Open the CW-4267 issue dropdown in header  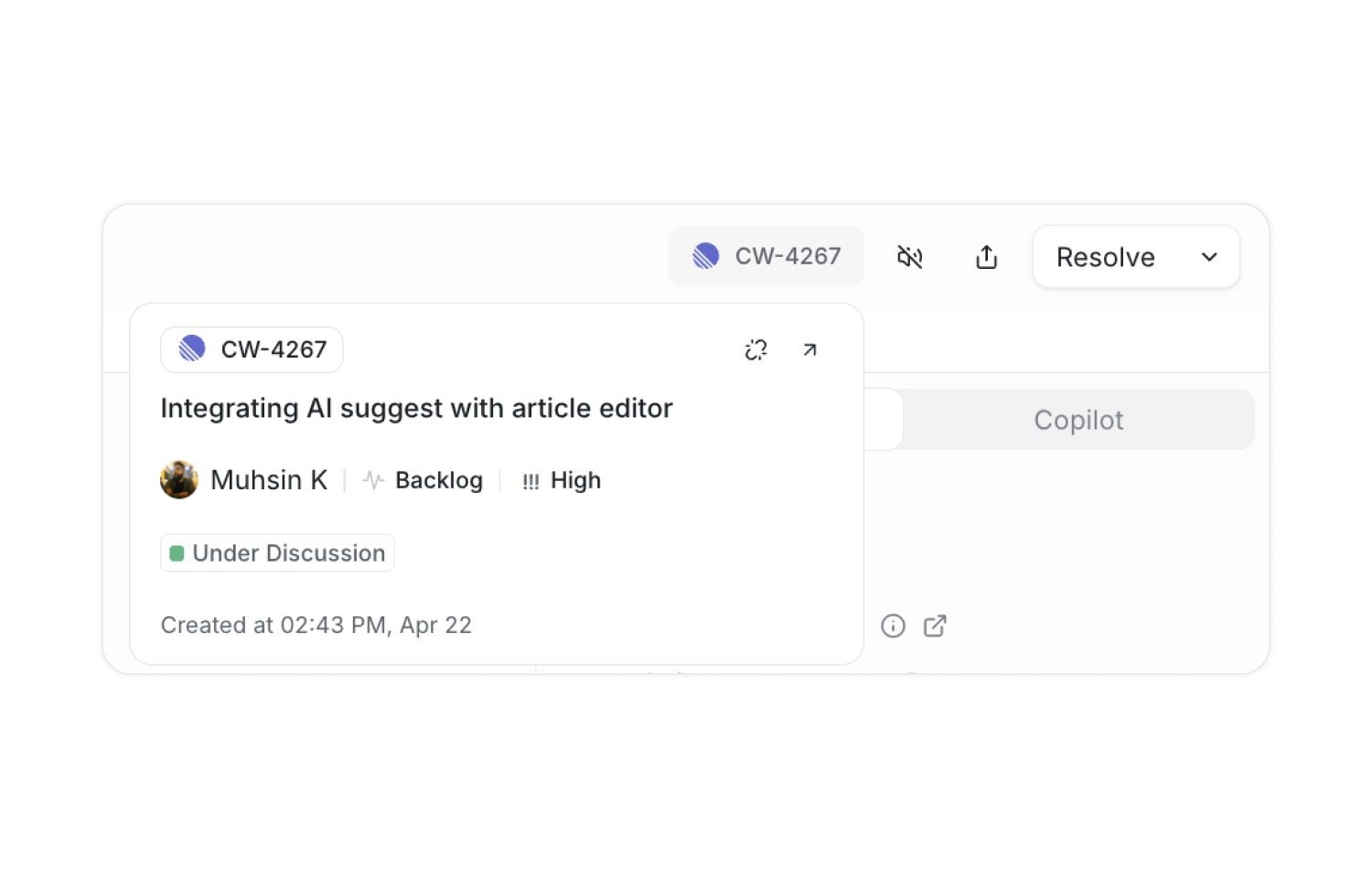pyautogui.click(x=766, y=256)
